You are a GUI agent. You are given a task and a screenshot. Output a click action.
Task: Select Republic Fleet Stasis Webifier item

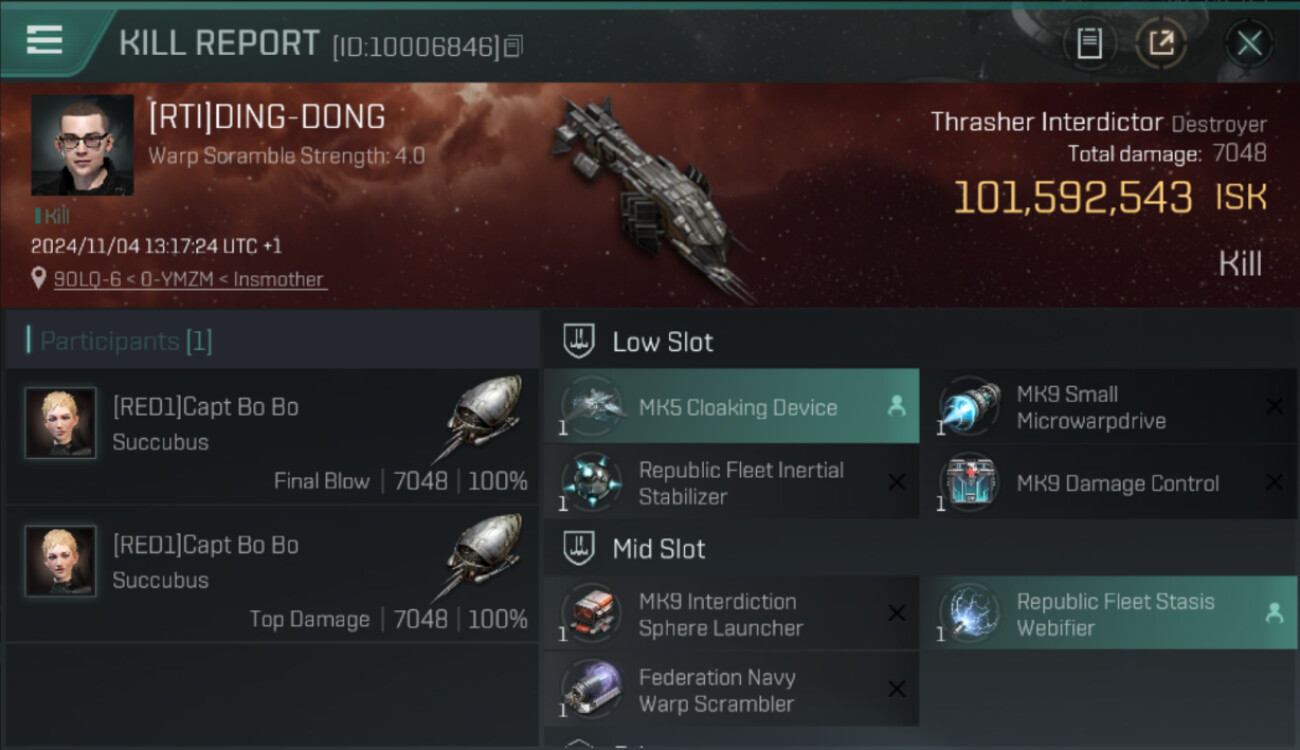(x=1108, y=614)
